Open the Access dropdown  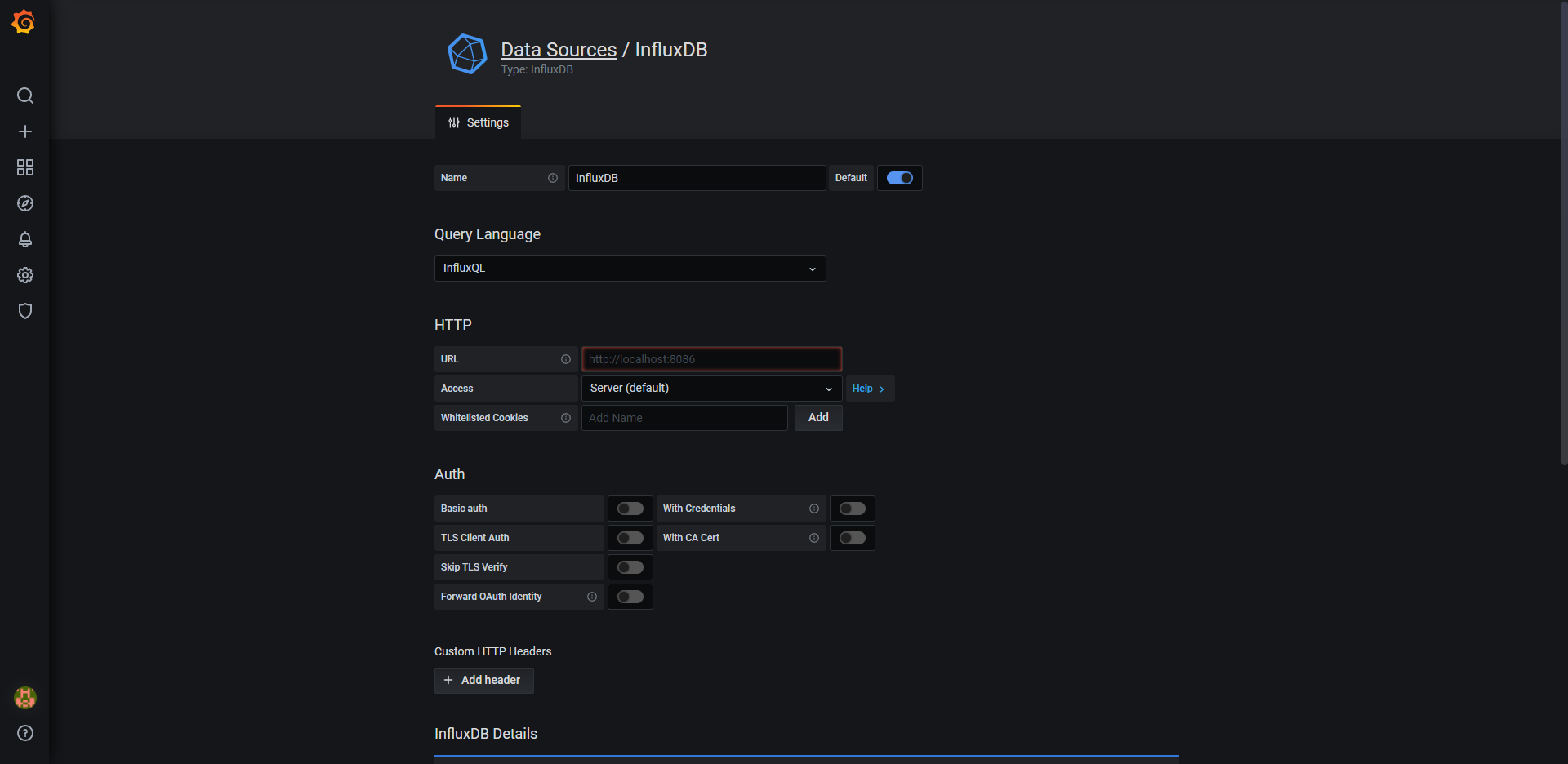pos(710,389)
